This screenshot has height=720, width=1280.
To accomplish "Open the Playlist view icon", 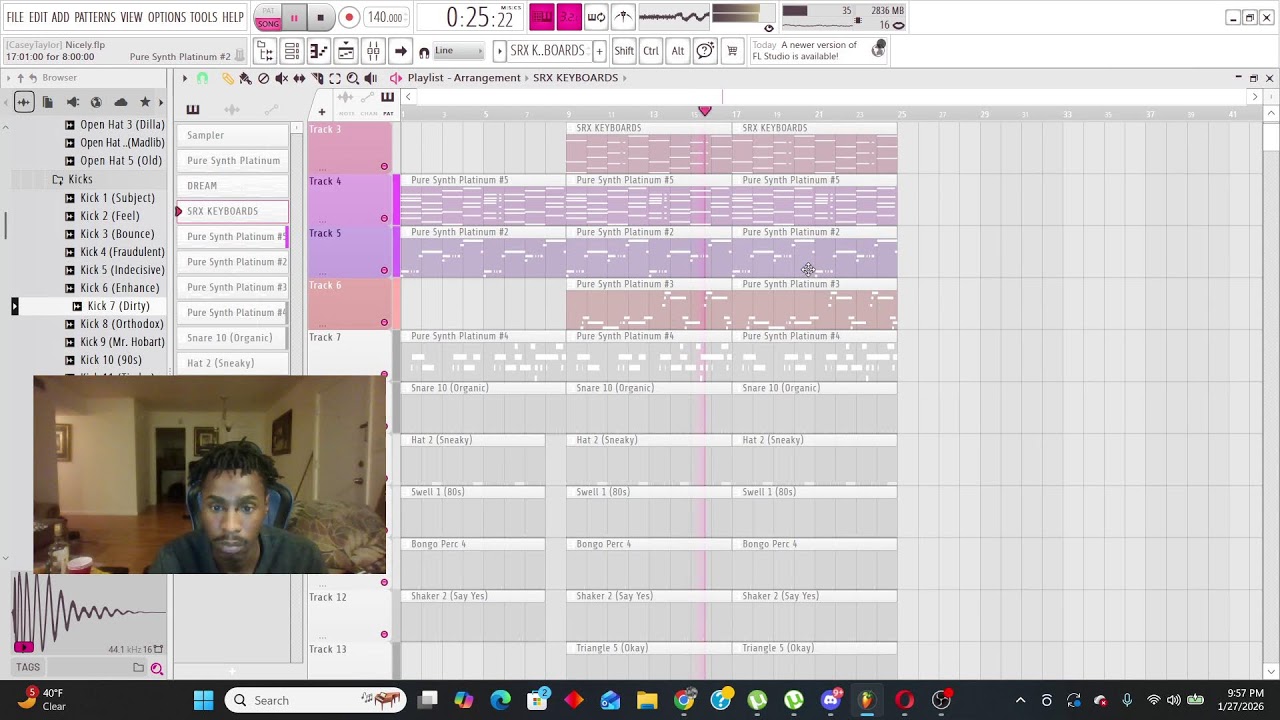I will (345, 51).
